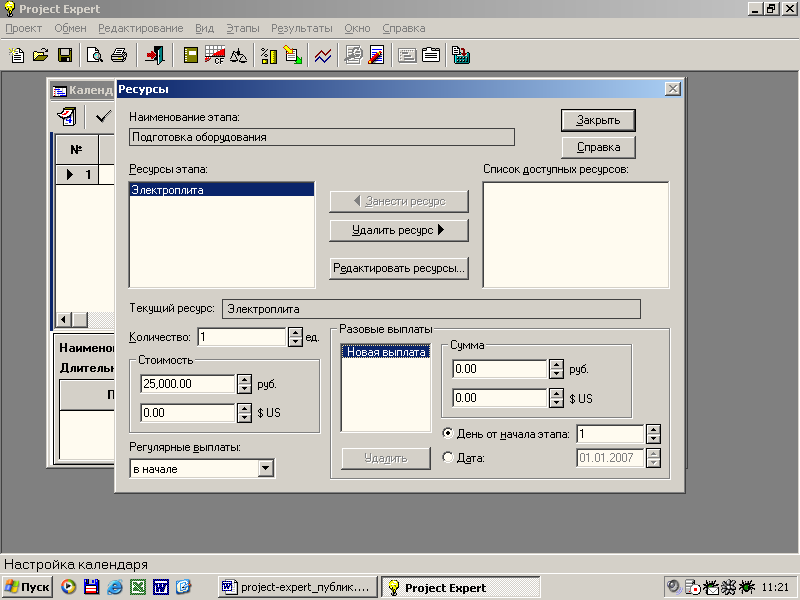This screenshot has width=800, height=600.
Task: Open the Cash-Flow (CF) toolbar icon
Action: pyautogui.click(x=215, y=55)
